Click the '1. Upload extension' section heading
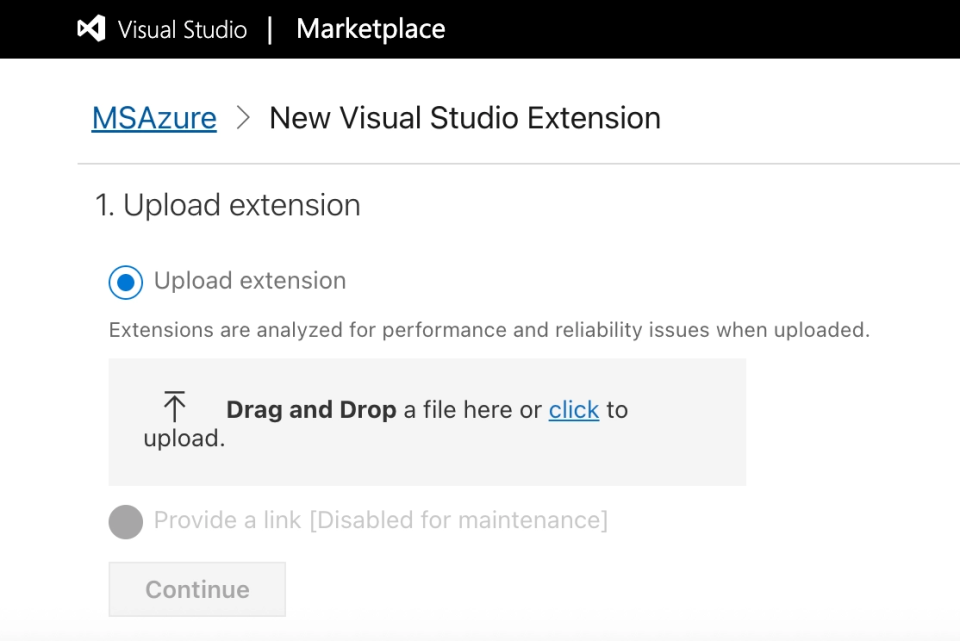The width and height of the screenshot is (960, 641). [x=228, y=205]
